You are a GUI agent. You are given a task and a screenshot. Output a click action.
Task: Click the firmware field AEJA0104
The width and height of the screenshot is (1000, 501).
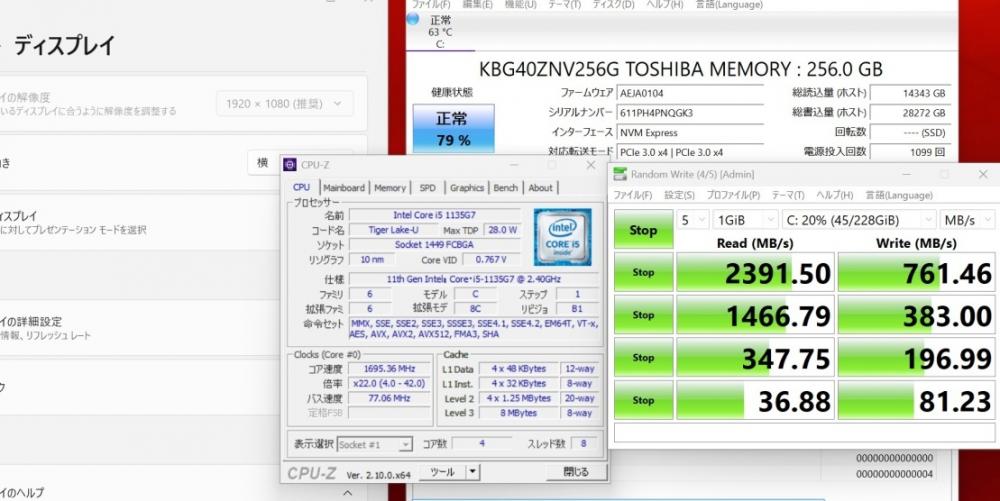pyautogui.click(x=690, y=93)
